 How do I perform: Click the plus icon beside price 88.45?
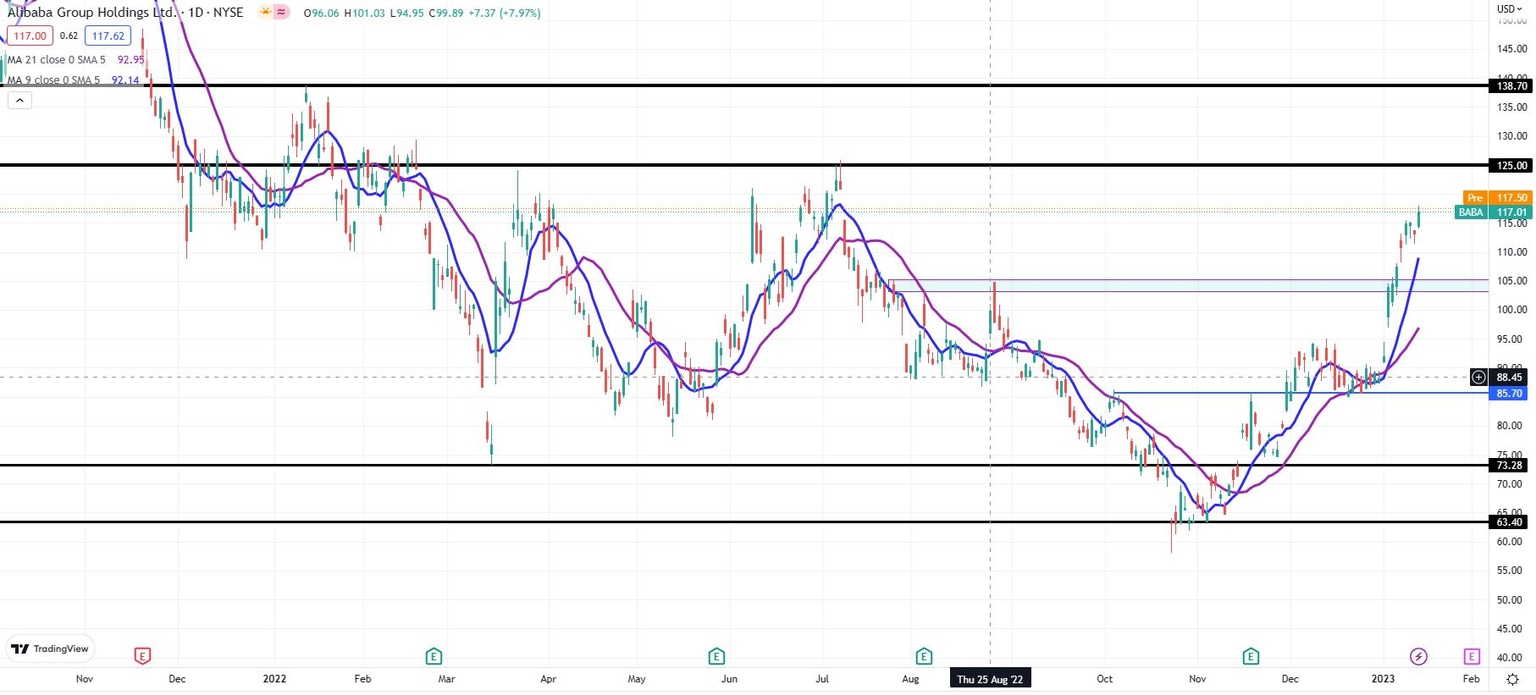[1478, 377]
